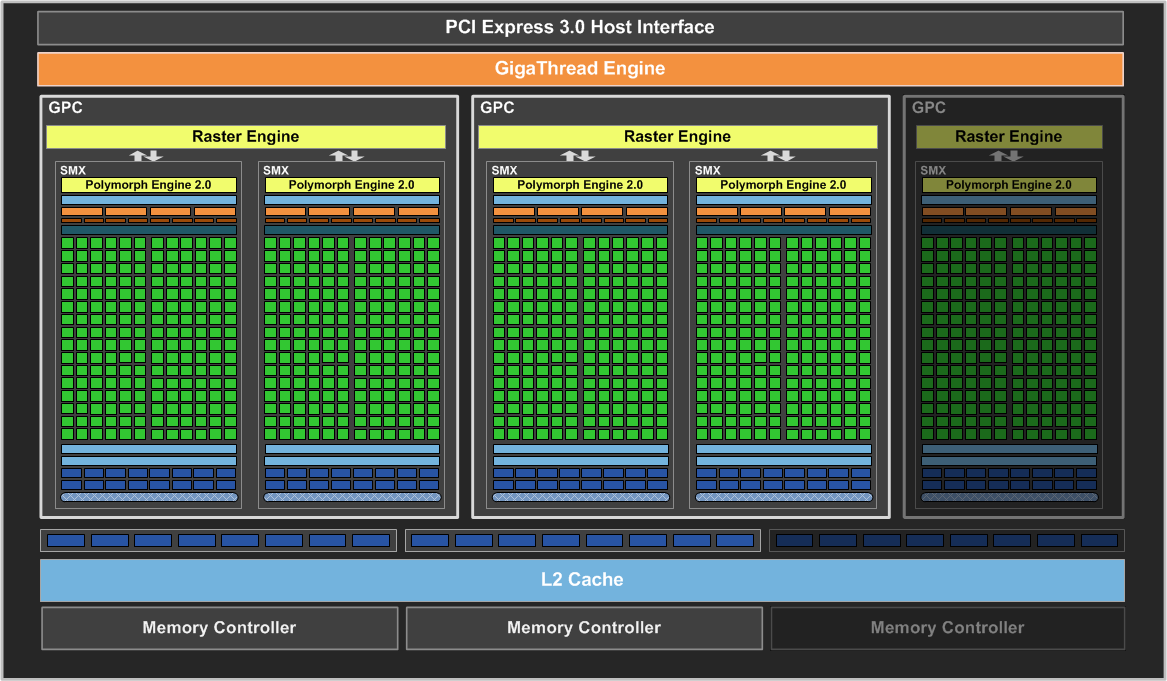Click Polymorph Engine 2.0 in the leftmost SMX
The height and width of the screenshot is (681, 1167).
pos(149,185)
